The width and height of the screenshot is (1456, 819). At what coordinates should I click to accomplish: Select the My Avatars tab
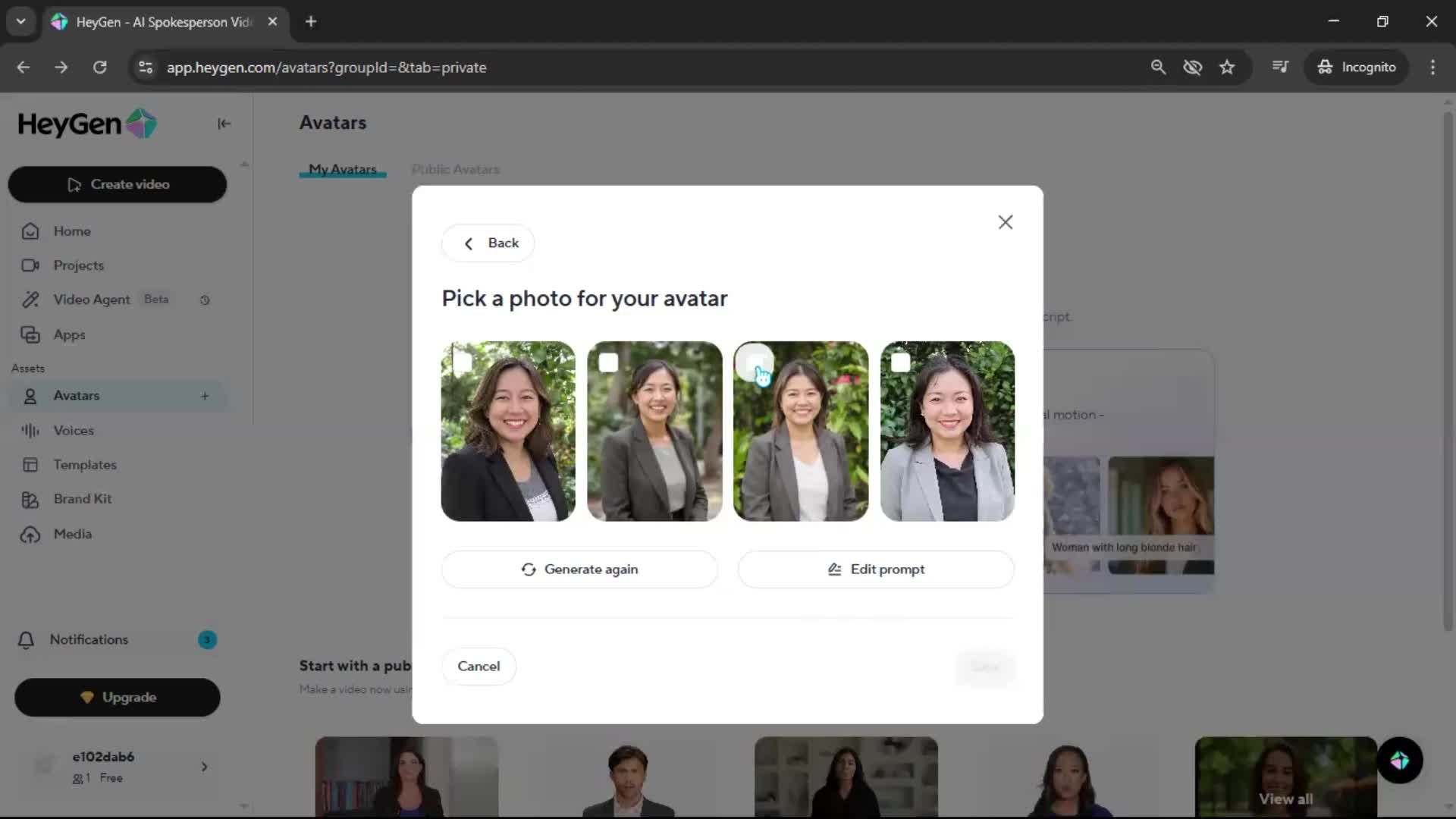[x=342, y=169]
